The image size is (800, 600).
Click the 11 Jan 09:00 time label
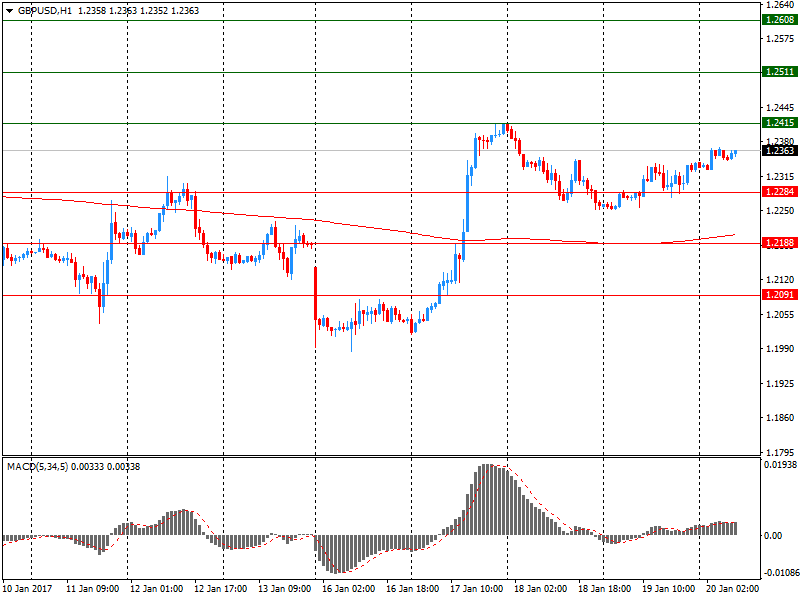(x=92, y=589)
